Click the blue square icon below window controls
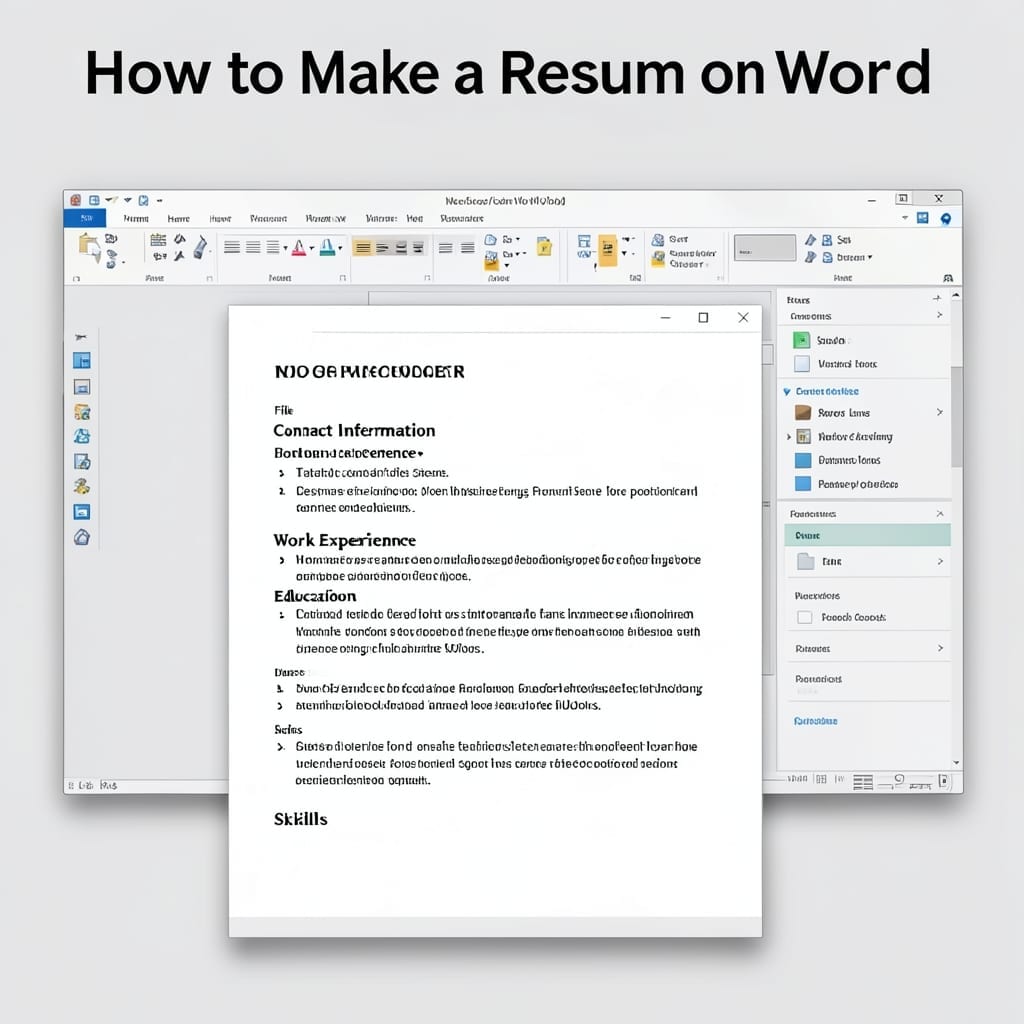 pyautogui.click(x=922, y=218)
